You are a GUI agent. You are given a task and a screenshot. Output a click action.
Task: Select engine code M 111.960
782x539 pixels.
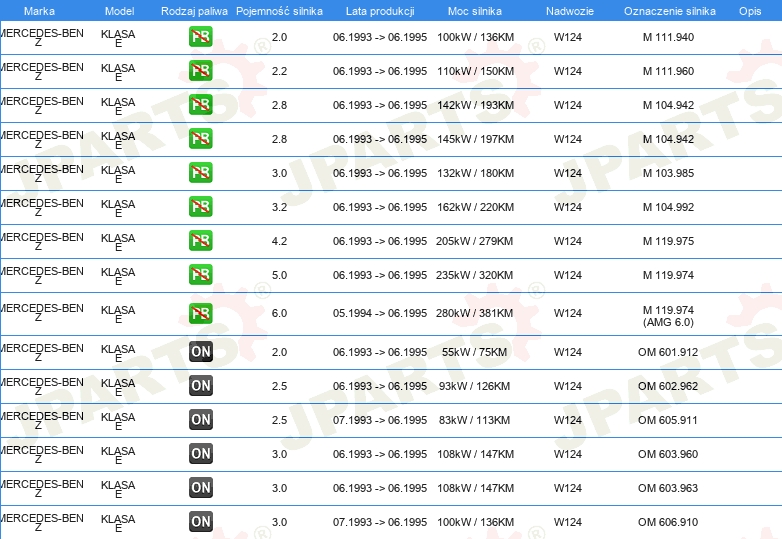click(668, 71)
